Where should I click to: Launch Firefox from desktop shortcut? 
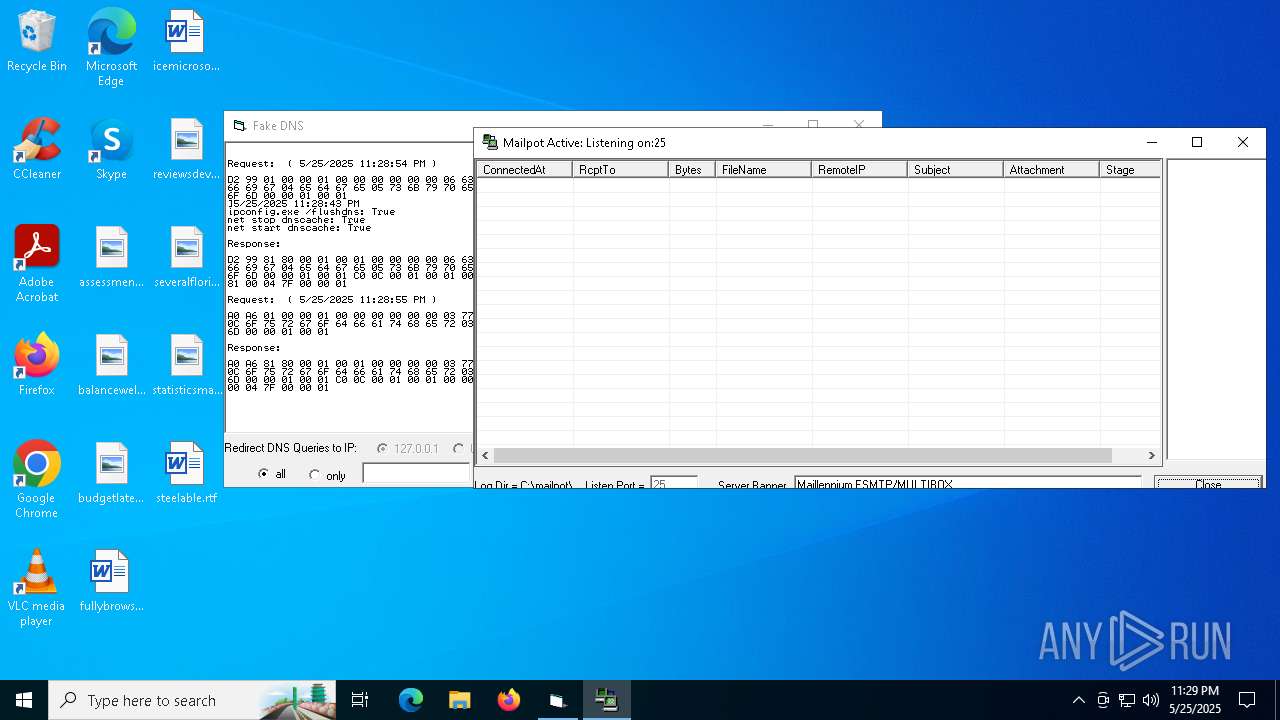click(x=37, y=365)
